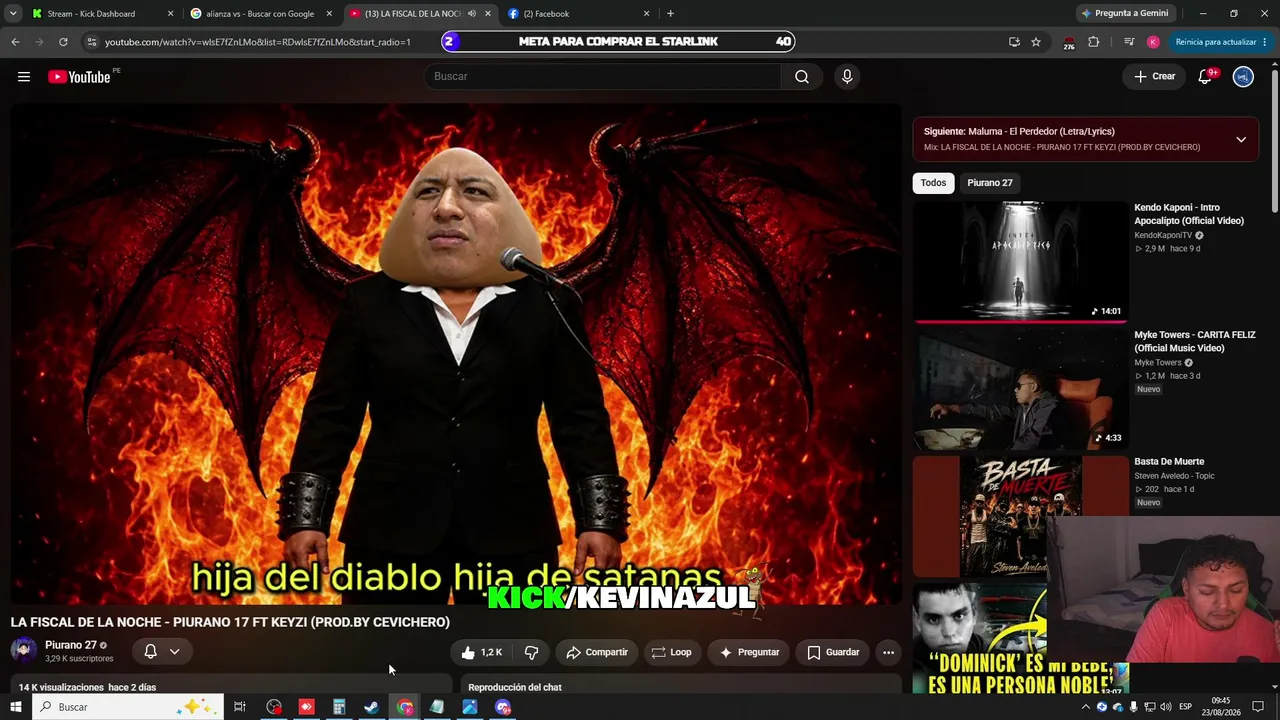Click the Preguntar button
The width and height of the screenshot is (1280, 720).
(749, 652)
